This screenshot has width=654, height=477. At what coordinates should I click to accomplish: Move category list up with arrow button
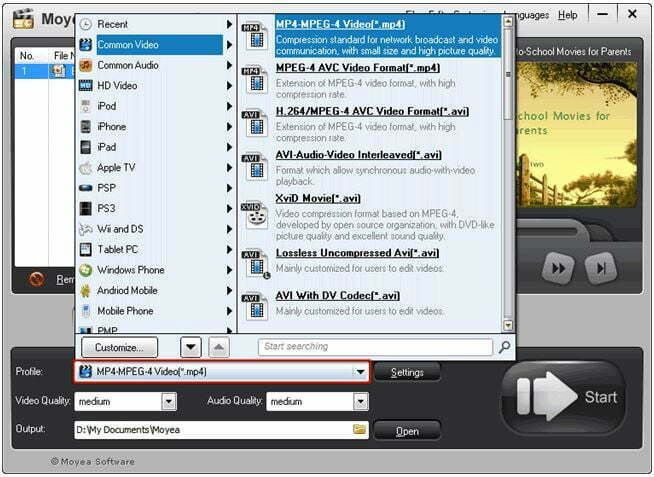219,347
